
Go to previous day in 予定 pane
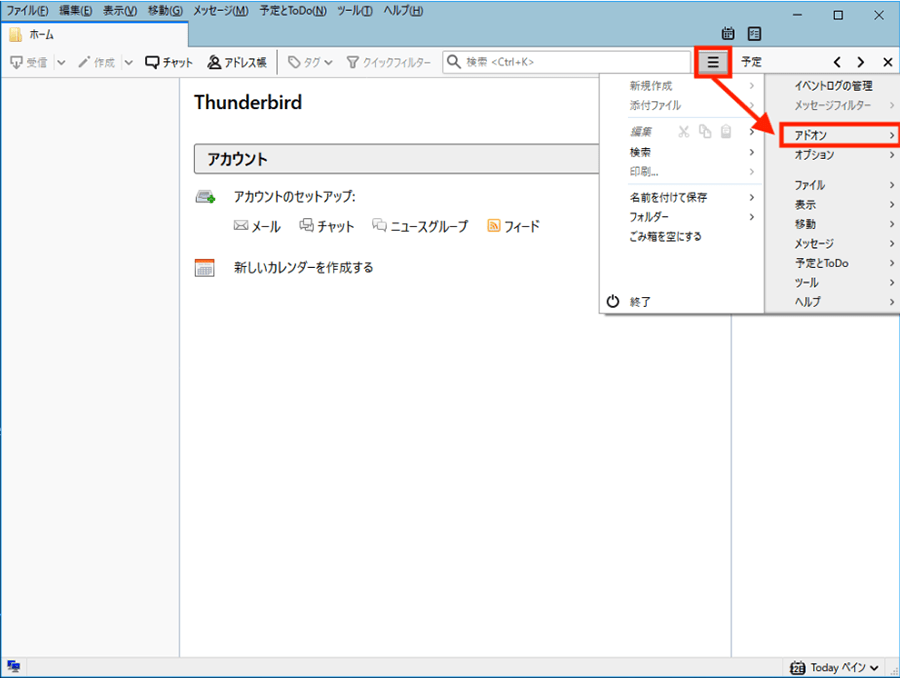pyautogui.click(x=837, y=62)
